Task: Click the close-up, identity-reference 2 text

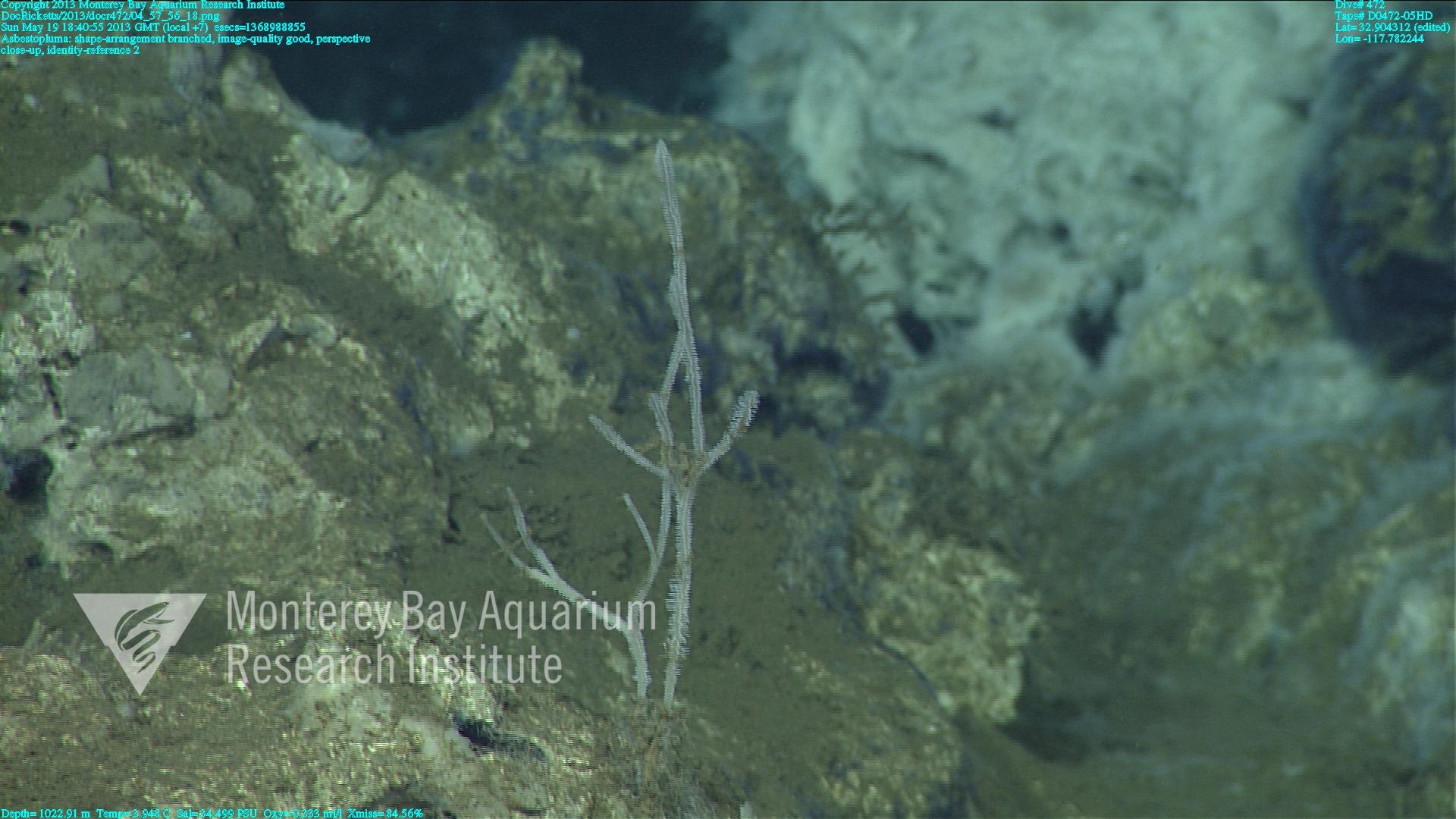Action: [x=71, y=50]
